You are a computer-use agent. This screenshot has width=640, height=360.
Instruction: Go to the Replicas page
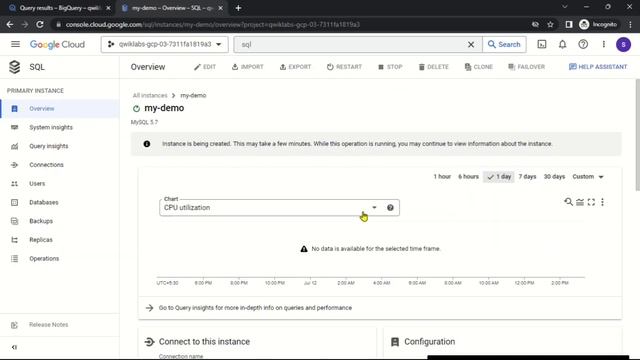click(x=60, y=240)
